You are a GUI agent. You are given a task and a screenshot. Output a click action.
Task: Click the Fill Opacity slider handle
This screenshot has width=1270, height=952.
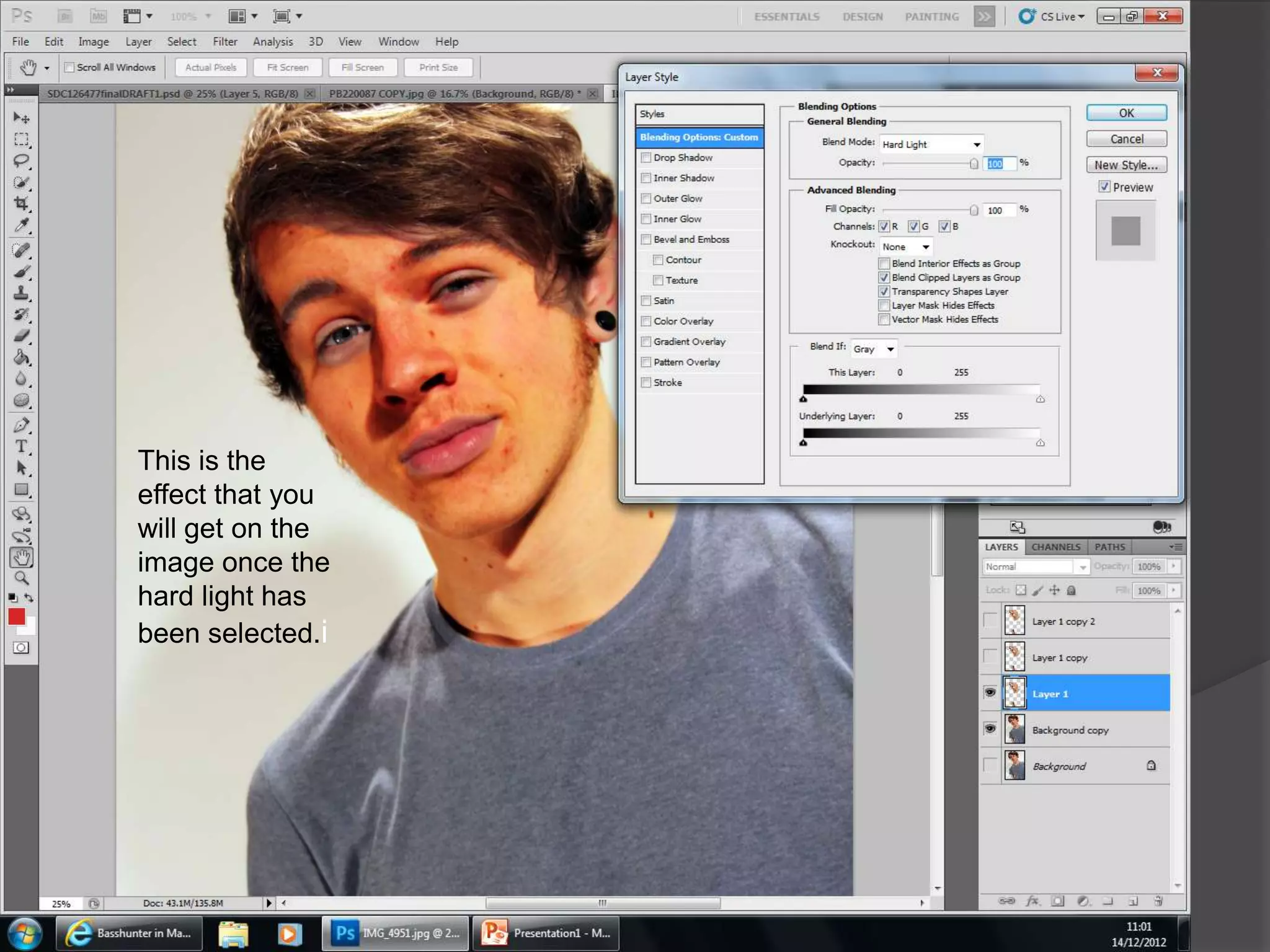click(974, 210)
